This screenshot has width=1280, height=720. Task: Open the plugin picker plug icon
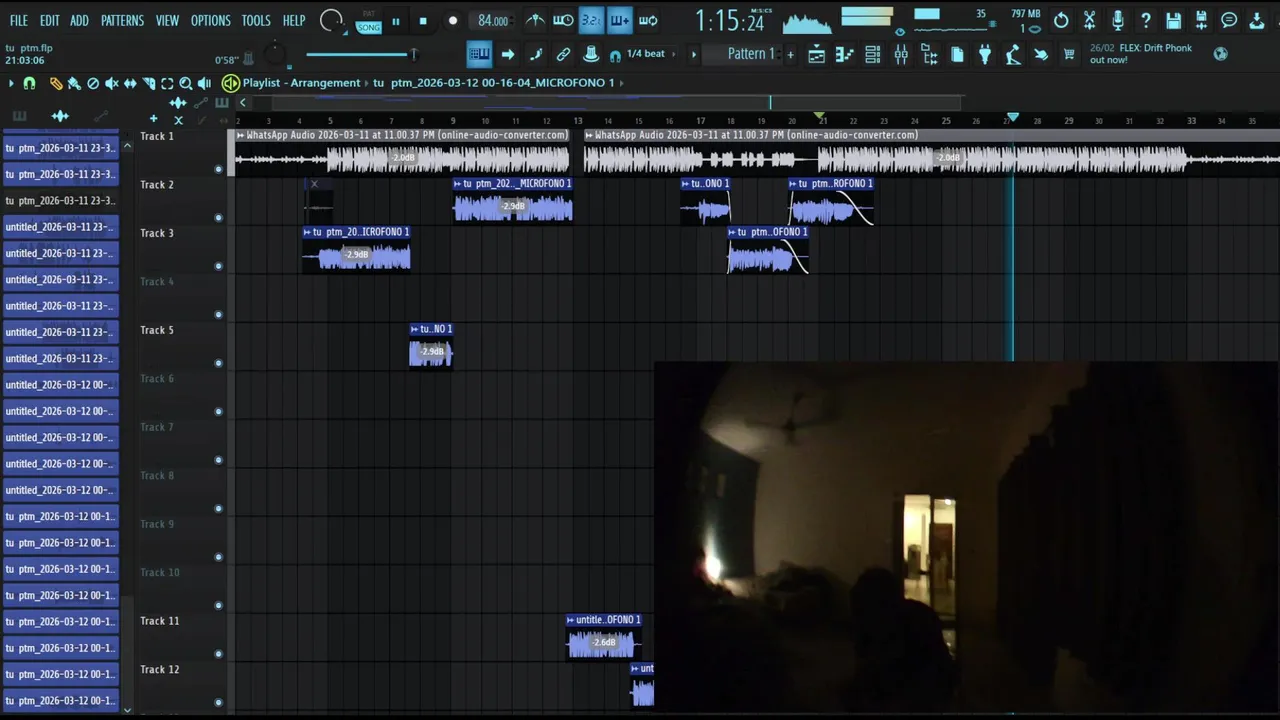985,55
